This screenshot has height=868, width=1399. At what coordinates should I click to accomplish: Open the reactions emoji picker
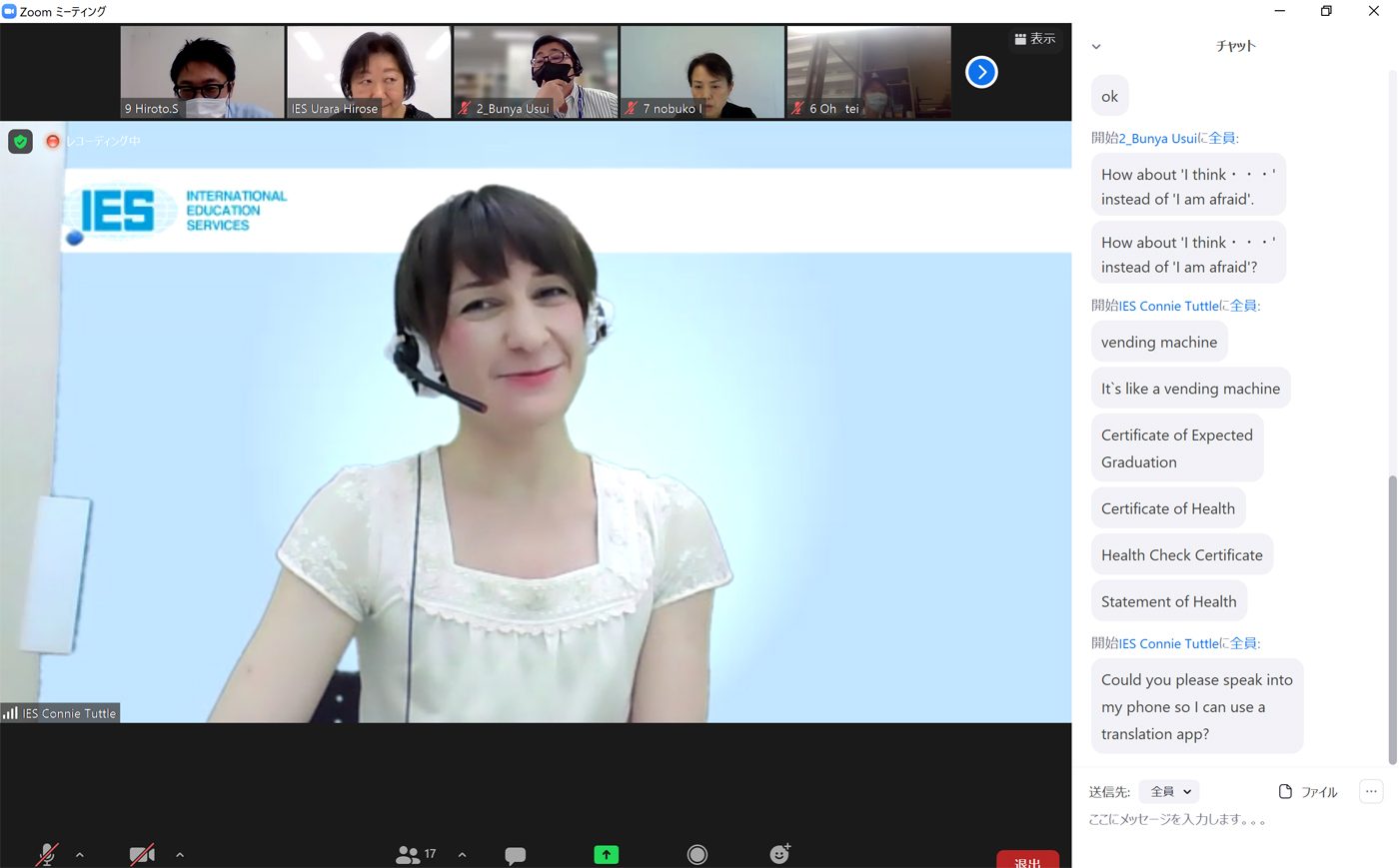coord(778,854)
